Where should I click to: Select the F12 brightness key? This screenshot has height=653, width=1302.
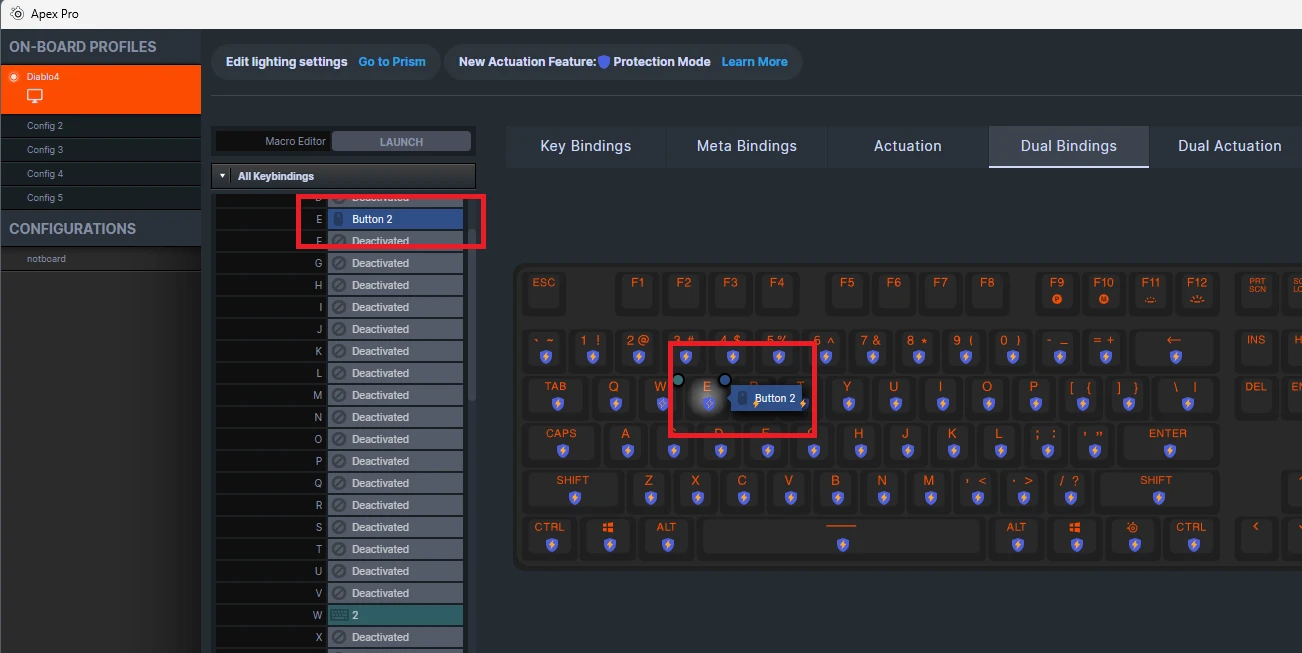coord(1198,292)
